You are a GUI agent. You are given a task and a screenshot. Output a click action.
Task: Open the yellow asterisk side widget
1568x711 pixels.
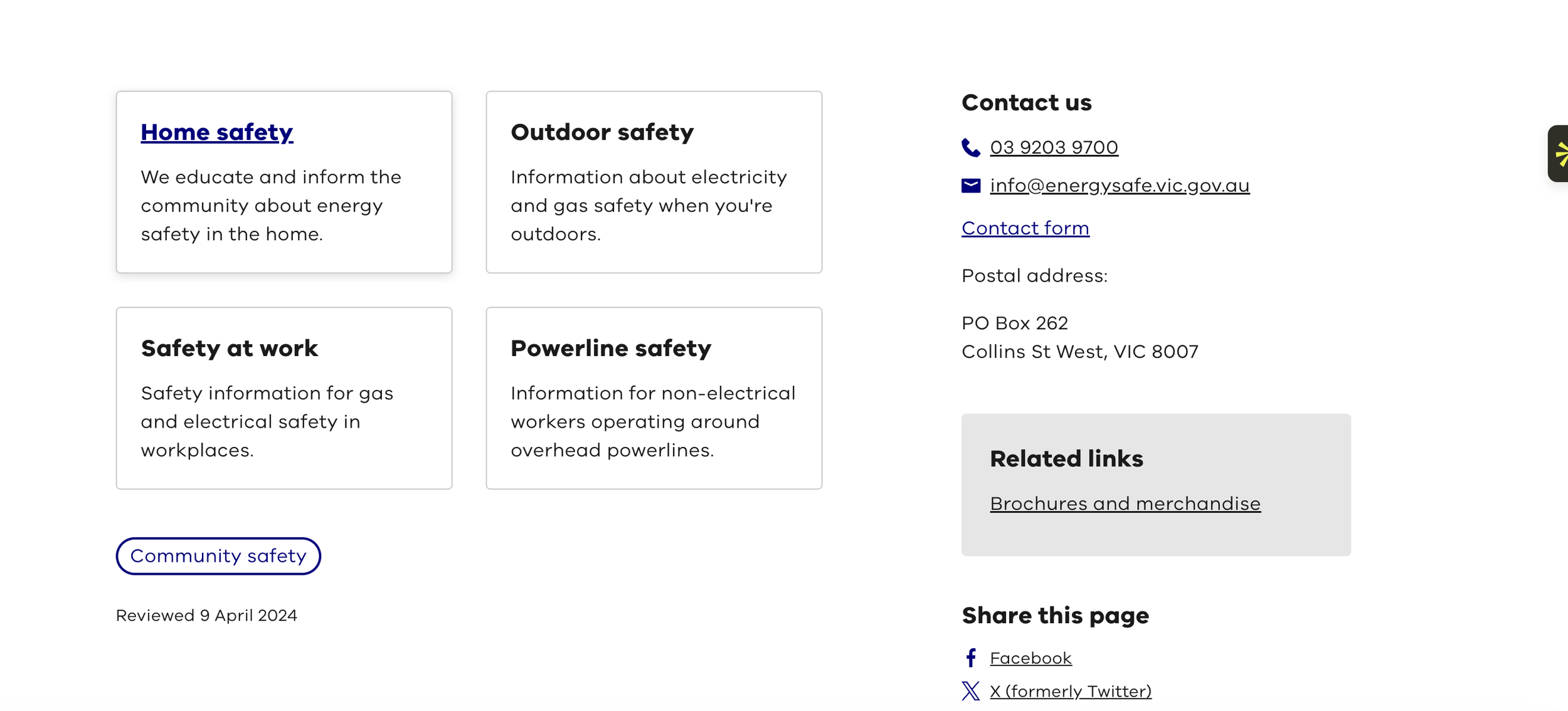(x=1558, y=154)
